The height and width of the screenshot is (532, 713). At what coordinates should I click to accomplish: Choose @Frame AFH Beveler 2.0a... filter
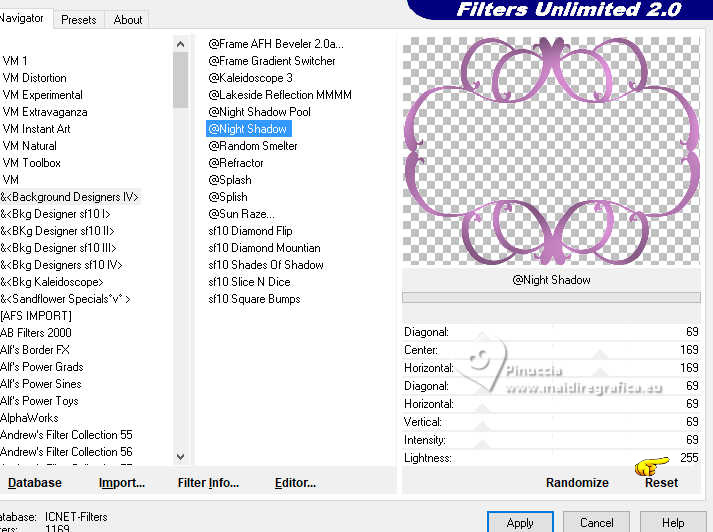tap(276, 44)
